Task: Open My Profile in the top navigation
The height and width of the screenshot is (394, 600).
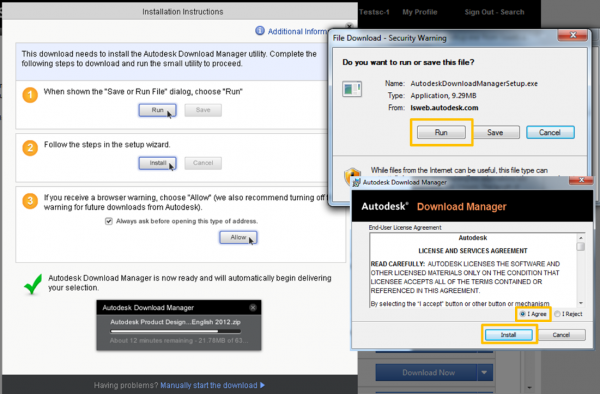Action: [420, 12]
